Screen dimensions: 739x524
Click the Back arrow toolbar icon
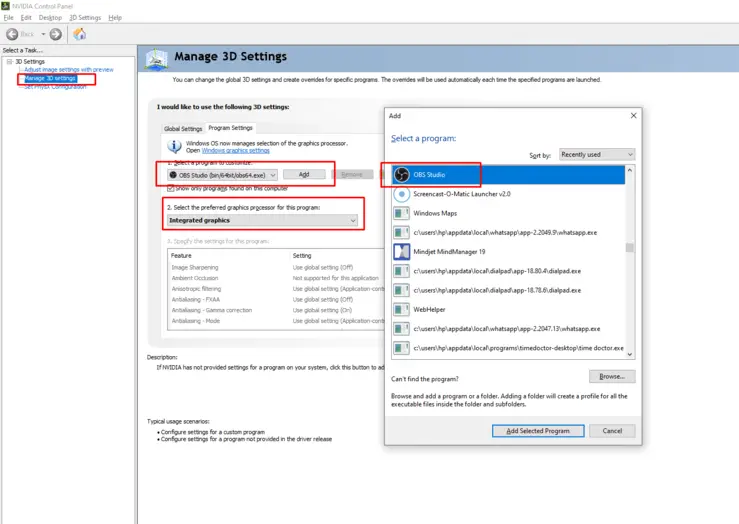click(12, 34)
